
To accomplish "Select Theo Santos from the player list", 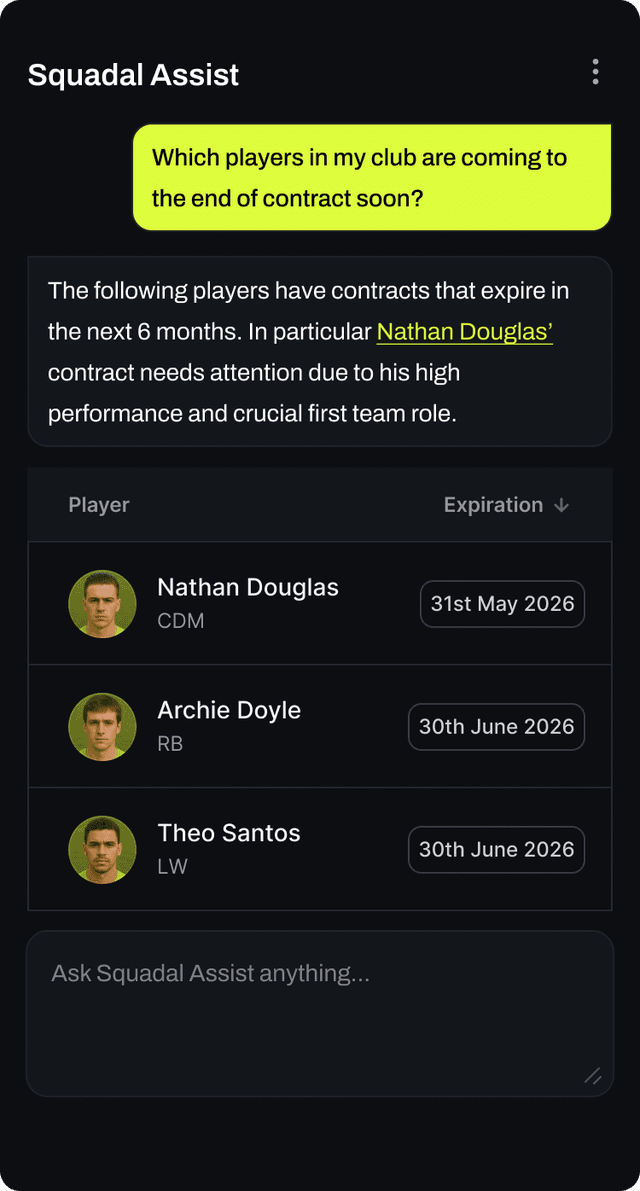I will pyautogui.click(x=228, y=832).
